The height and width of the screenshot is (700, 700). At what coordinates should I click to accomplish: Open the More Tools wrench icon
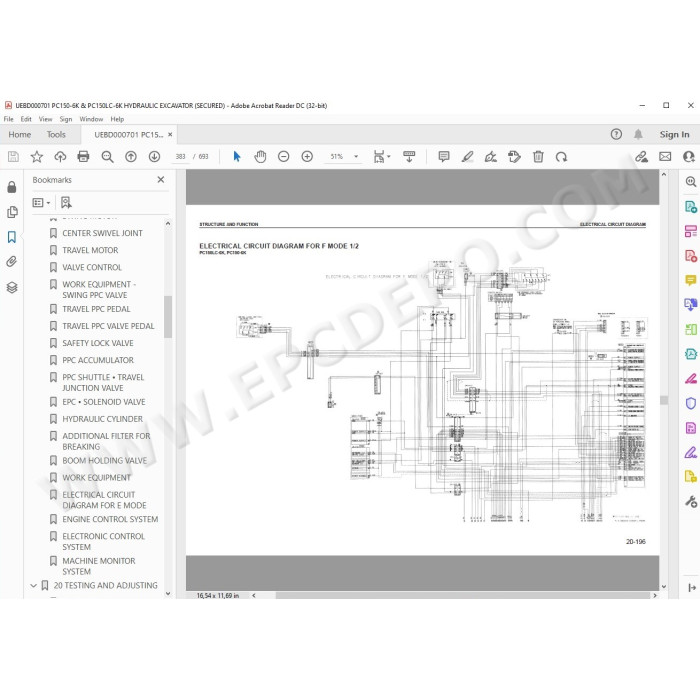point(691,502)
